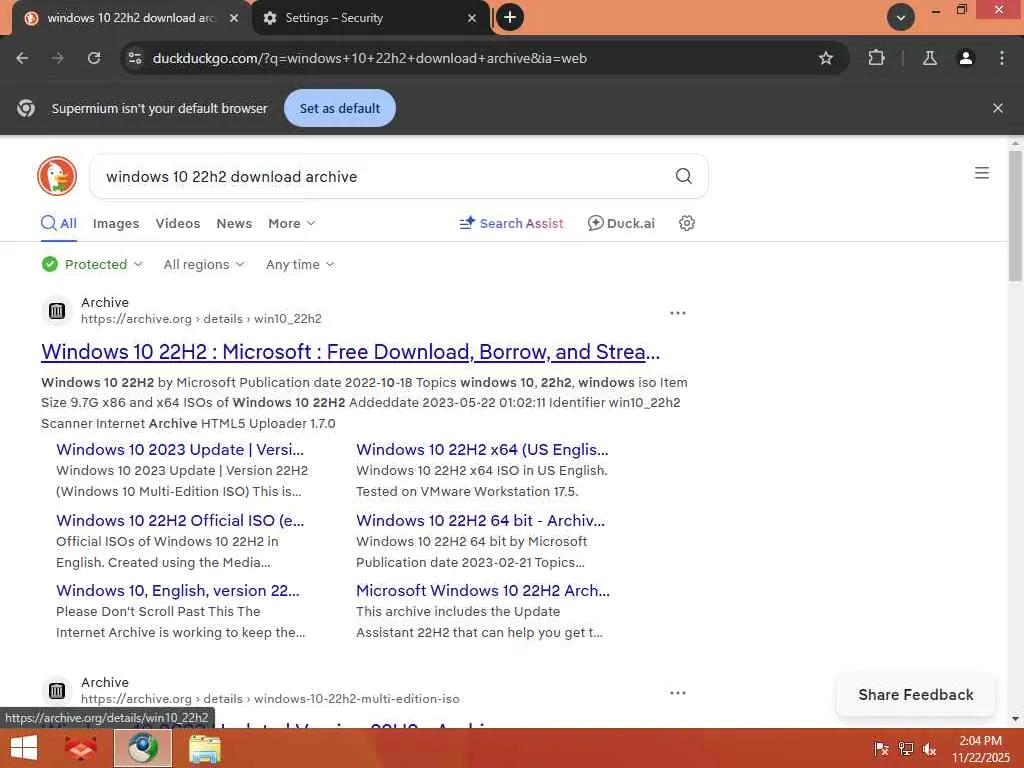Open the Windows Start button

point(24,748)
